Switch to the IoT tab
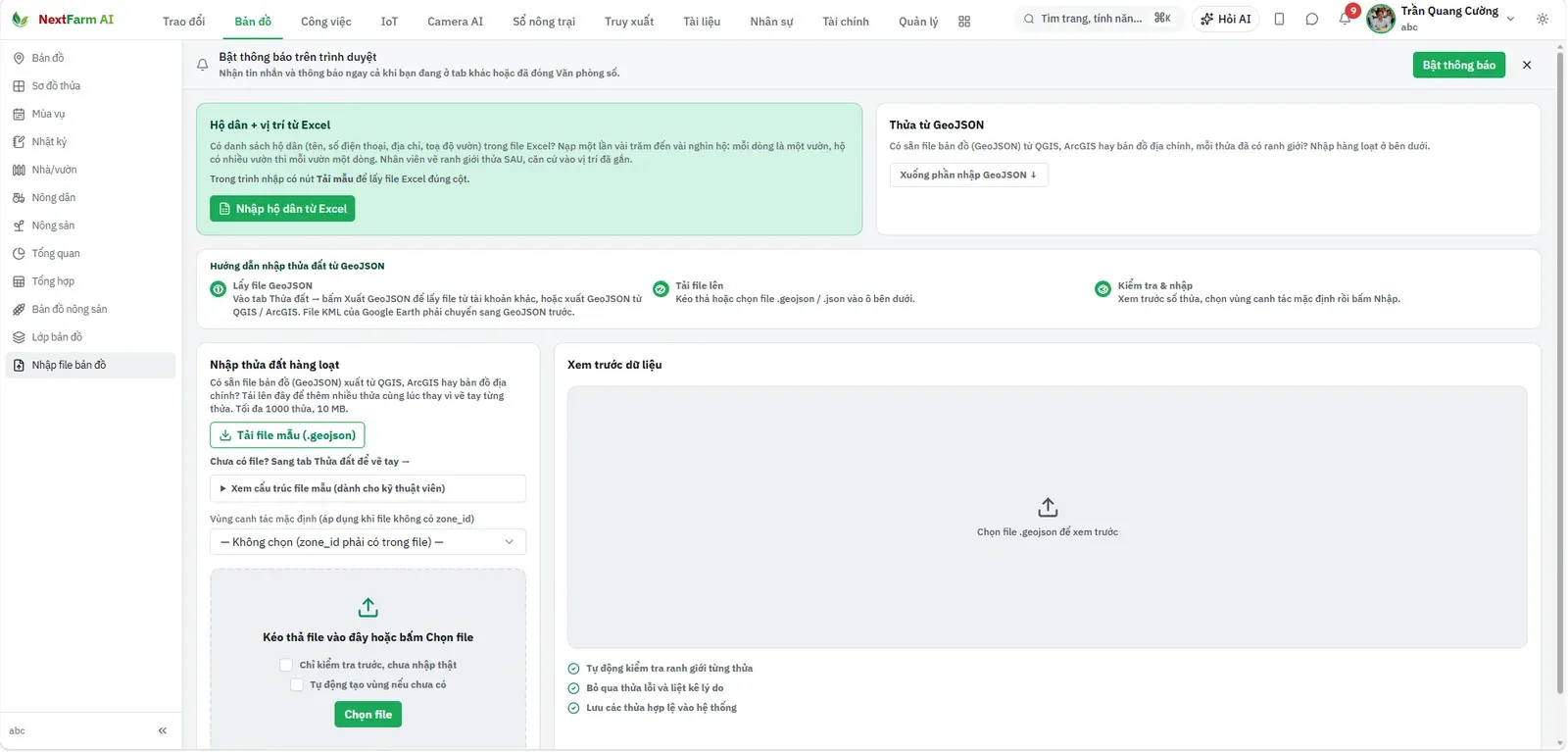1568x752 pixels. [389, 22]
